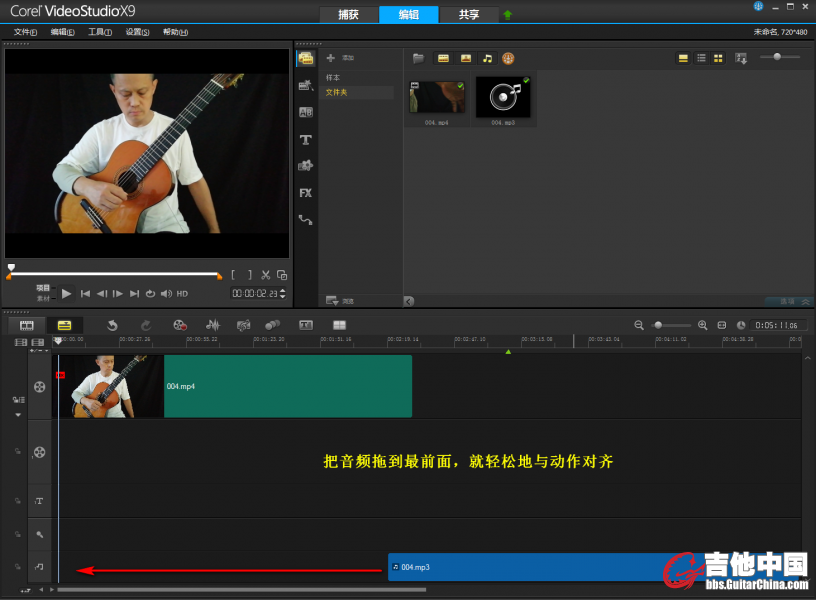Adjust the preview timecode stepper arrows

coord(283,293)
